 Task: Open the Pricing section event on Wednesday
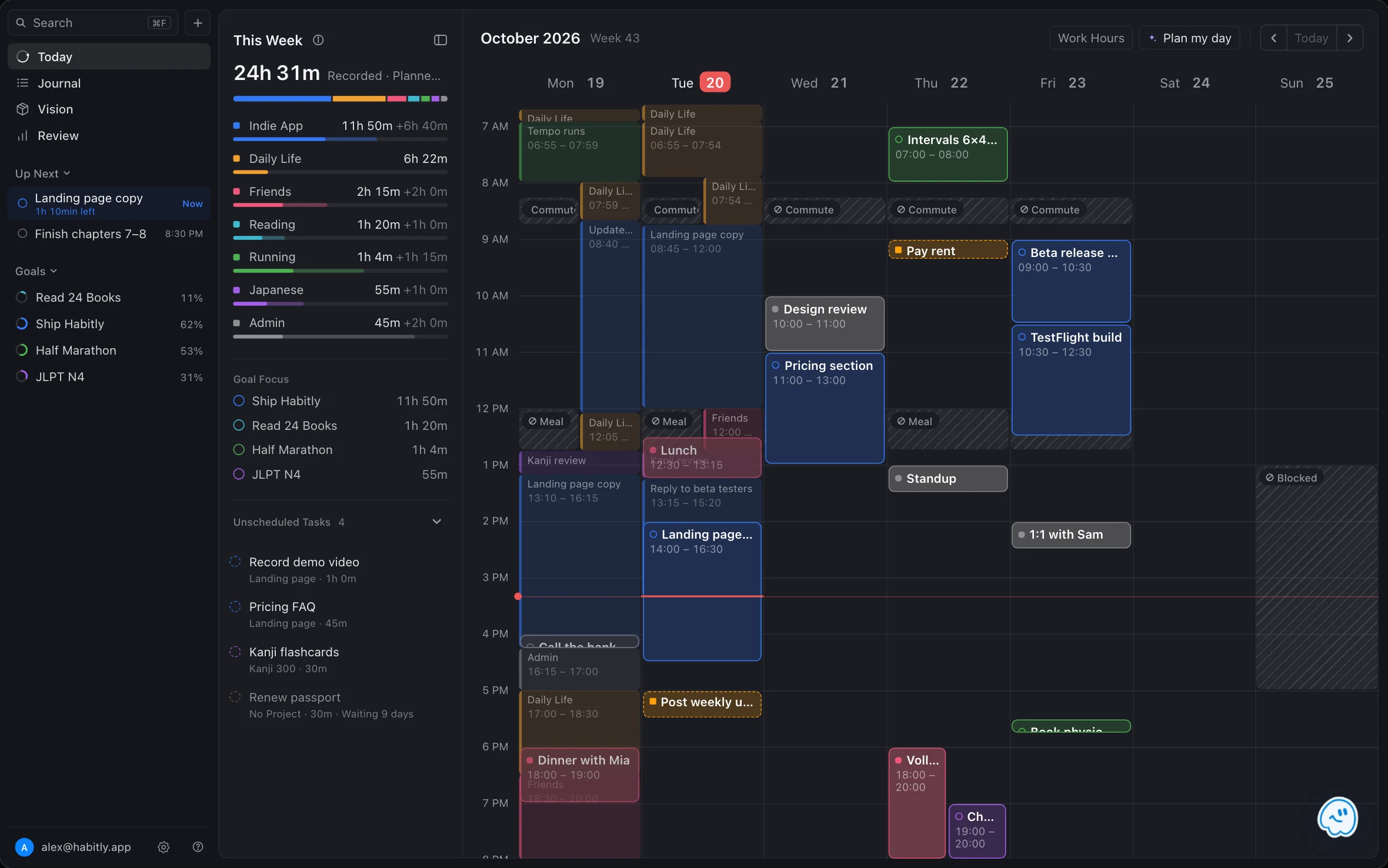coord(825,408)
